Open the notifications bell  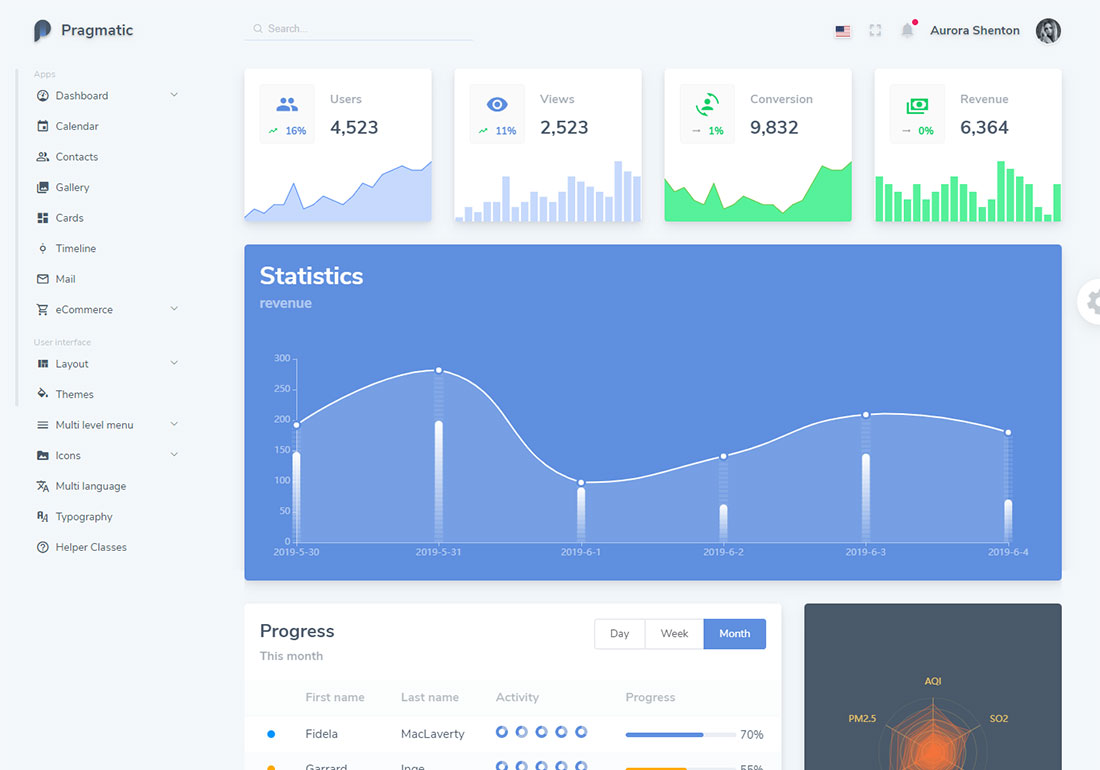pyautogui.click(x=908, y=29)
